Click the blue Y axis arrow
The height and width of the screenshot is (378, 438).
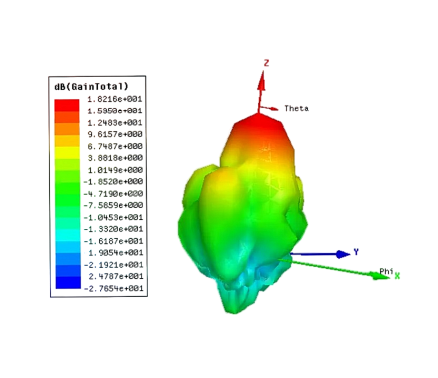click(320, 254)
